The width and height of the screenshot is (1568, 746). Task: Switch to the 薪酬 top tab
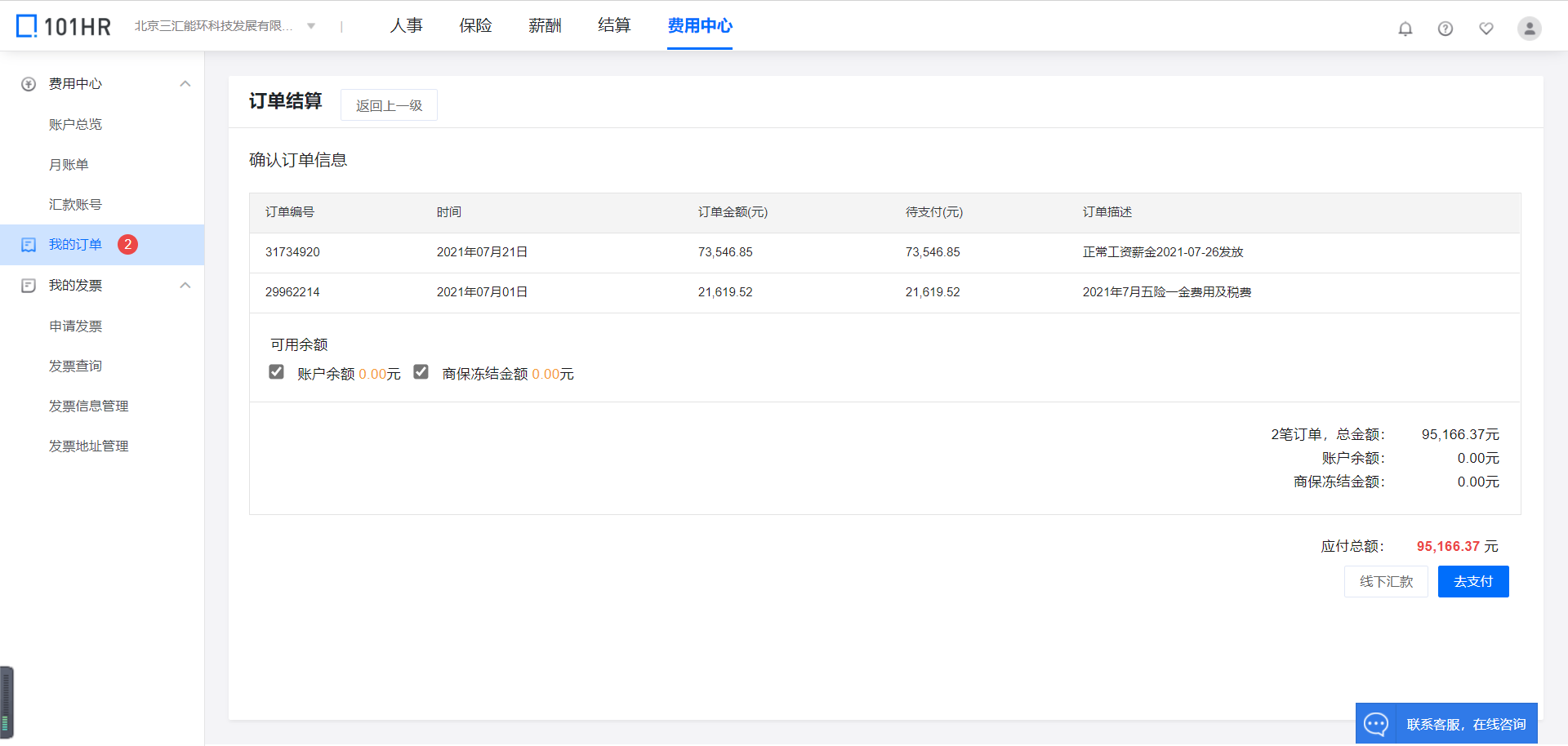coord(545,26)
